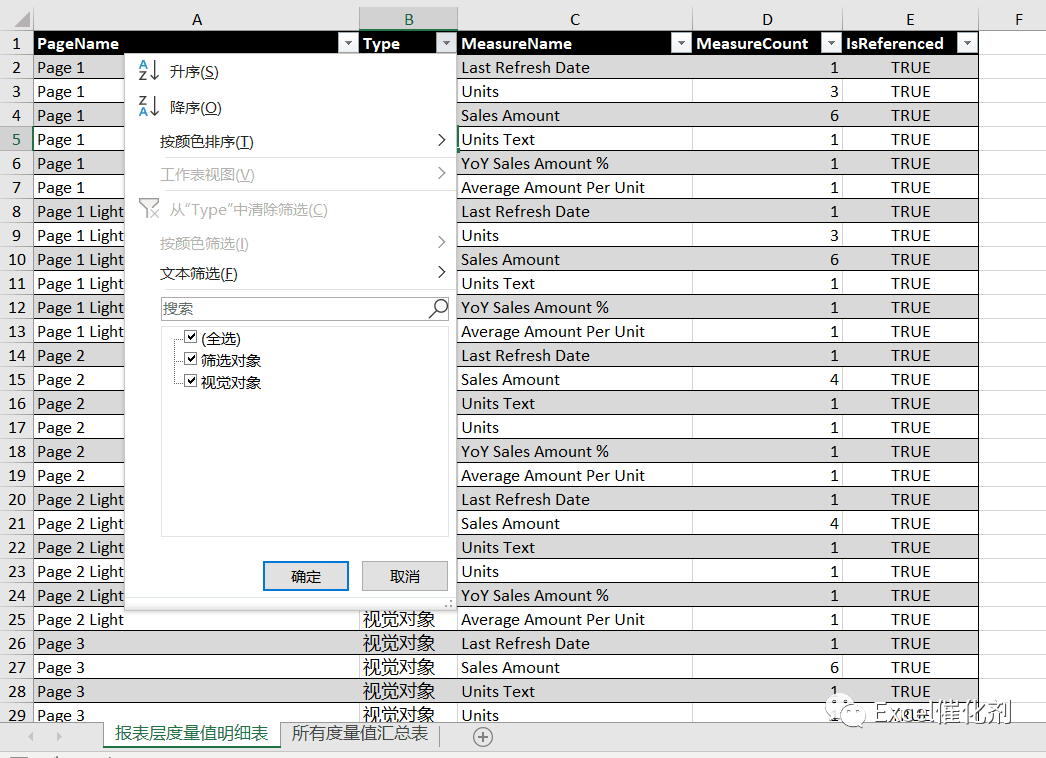
Task: Toggle the (全选) select all checkbox
Action: pyautogui.click(x=191, y=337)
